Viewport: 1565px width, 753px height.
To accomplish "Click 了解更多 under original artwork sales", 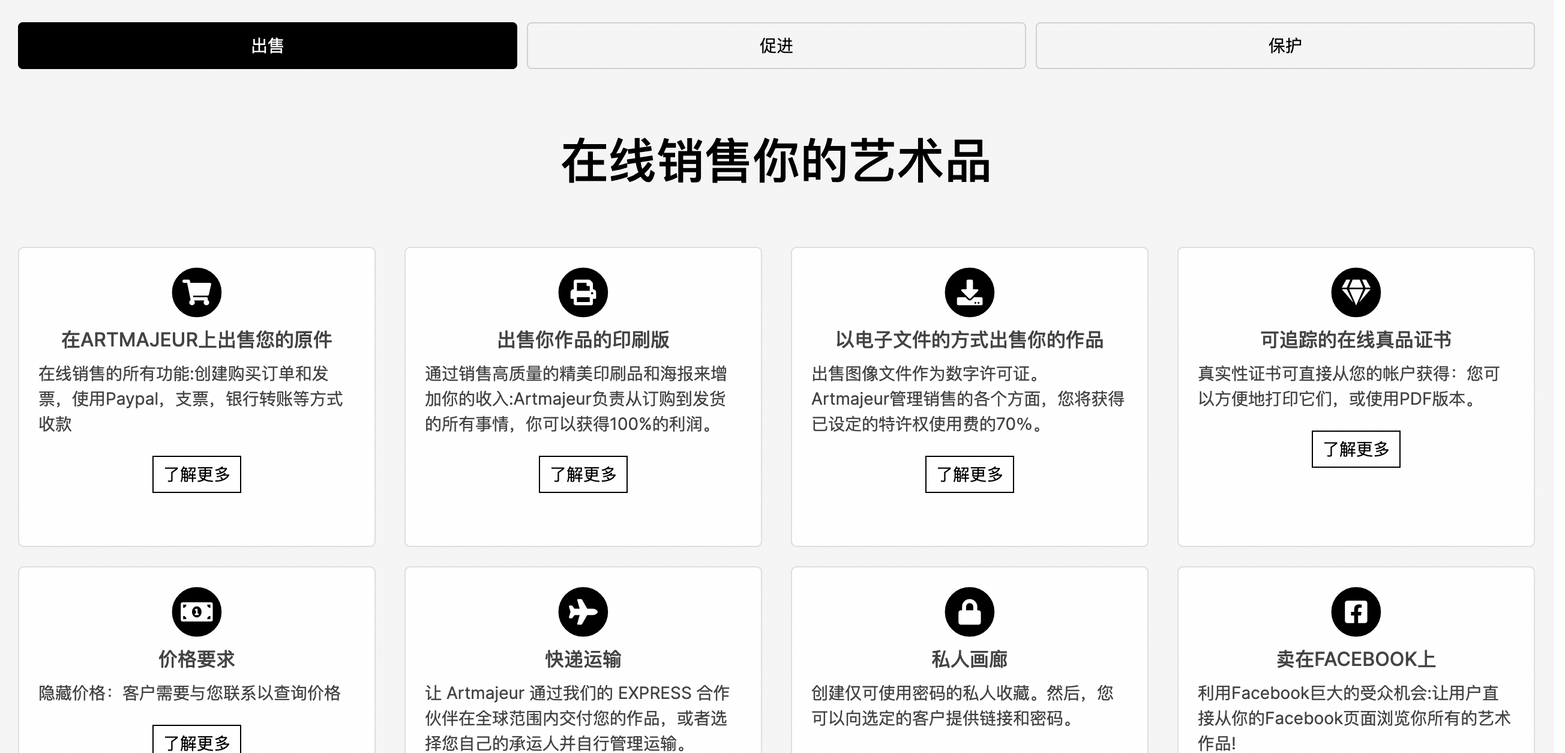I will [197, 474].
